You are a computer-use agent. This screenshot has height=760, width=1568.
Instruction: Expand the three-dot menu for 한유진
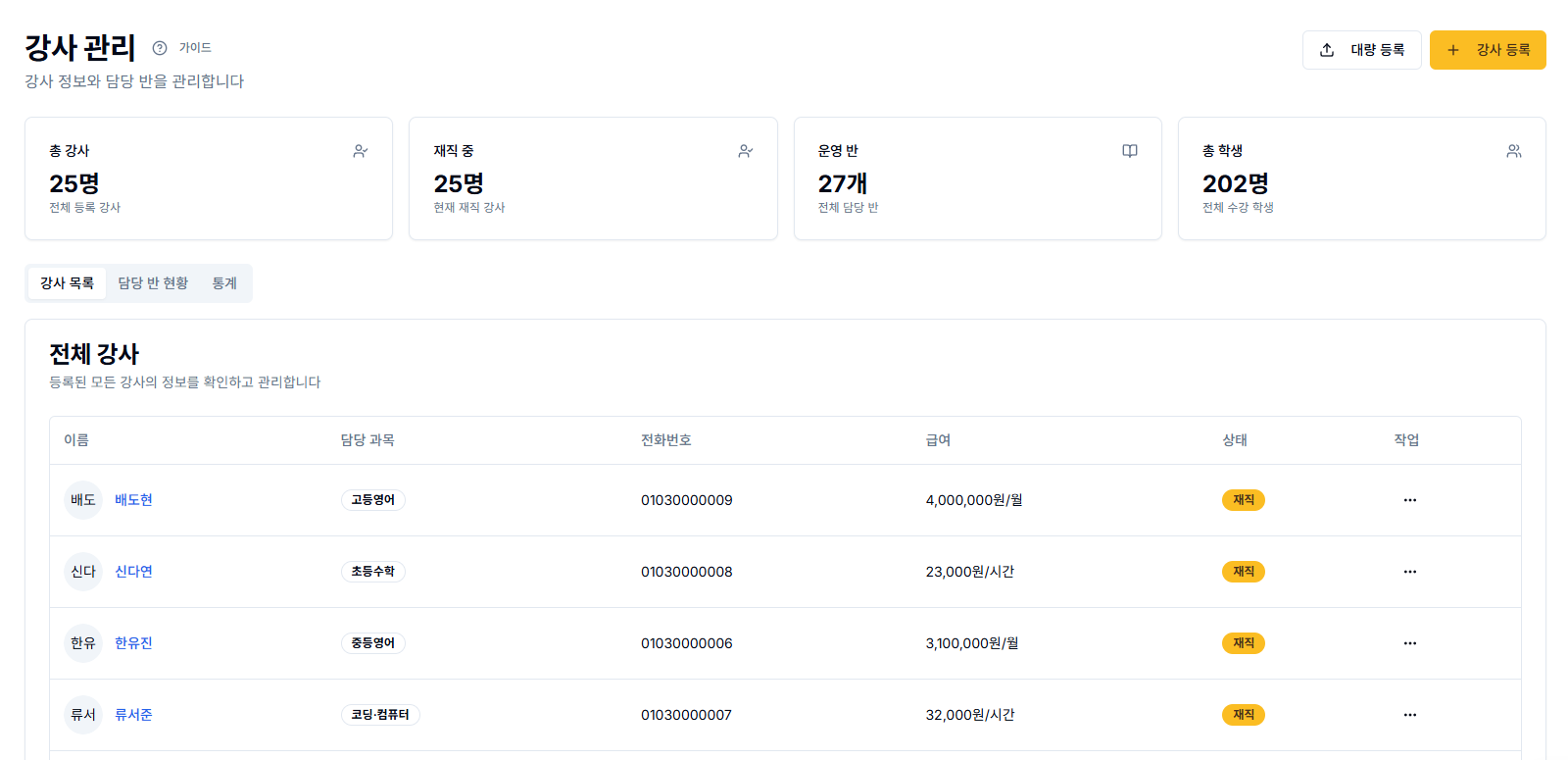point(1409,643)
